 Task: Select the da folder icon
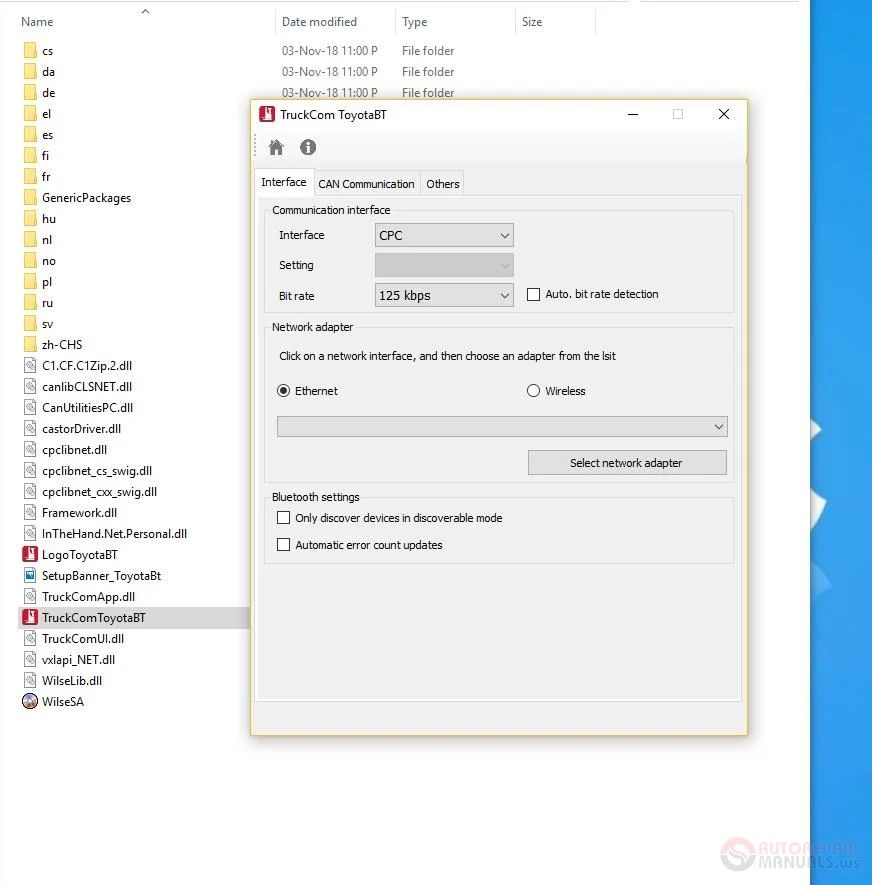point(30,72)
